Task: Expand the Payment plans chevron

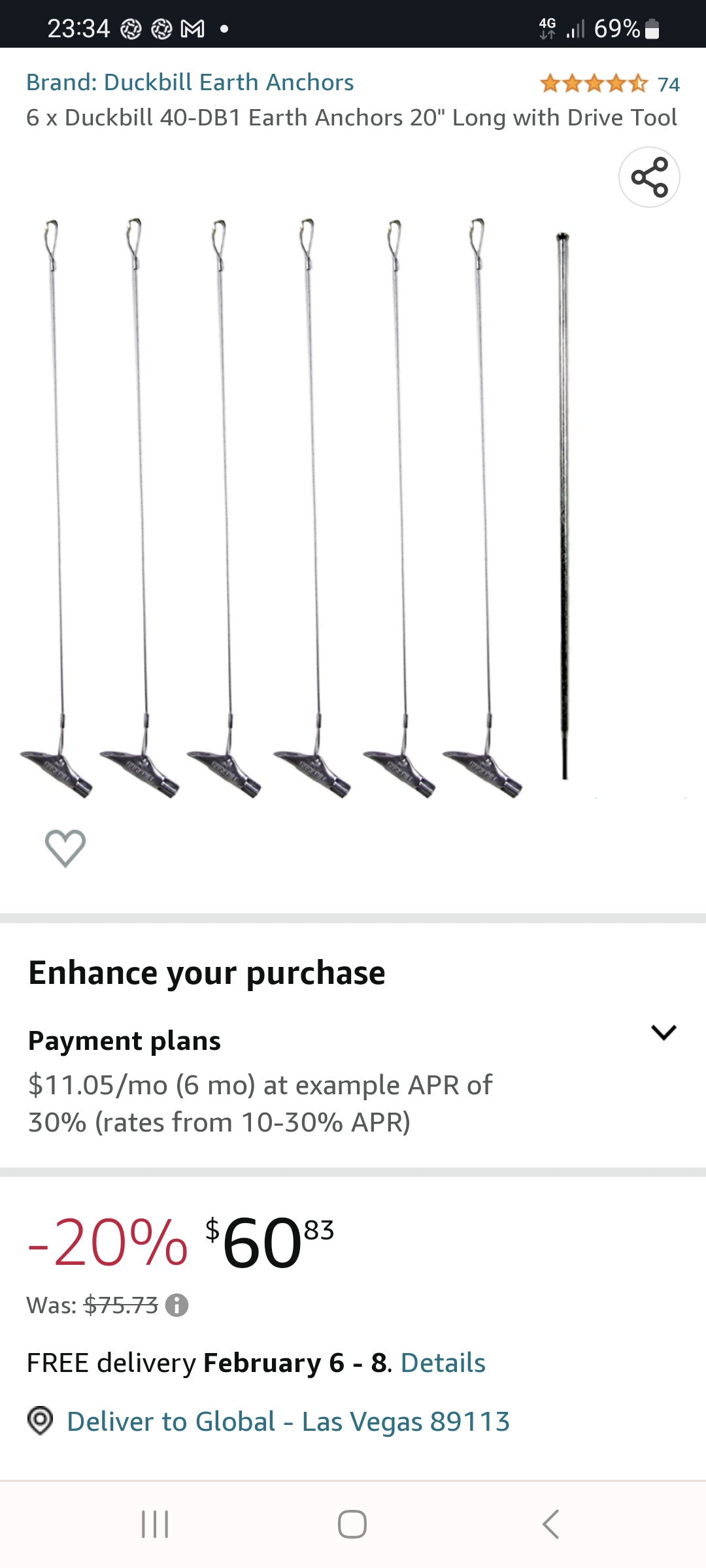Action: pos(664,1033)
